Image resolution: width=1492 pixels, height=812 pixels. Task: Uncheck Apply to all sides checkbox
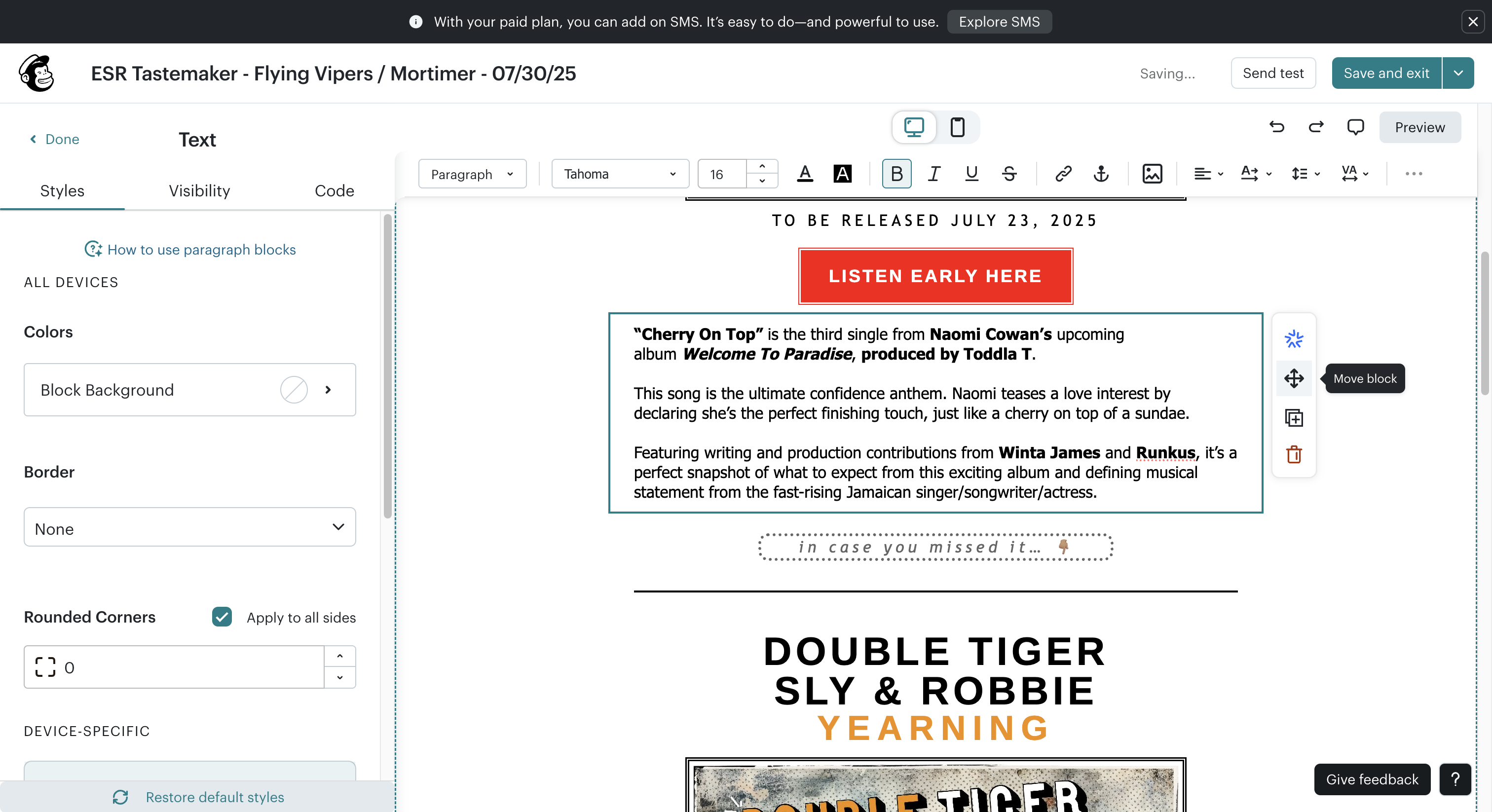(222, 617)
